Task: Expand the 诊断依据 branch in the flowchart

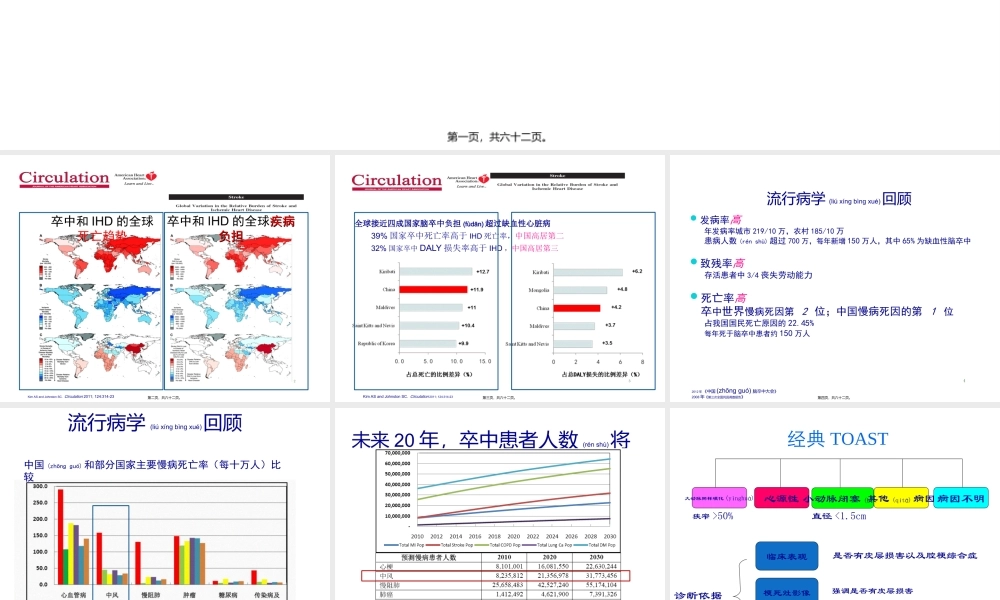Action: (x=700, y=593)
